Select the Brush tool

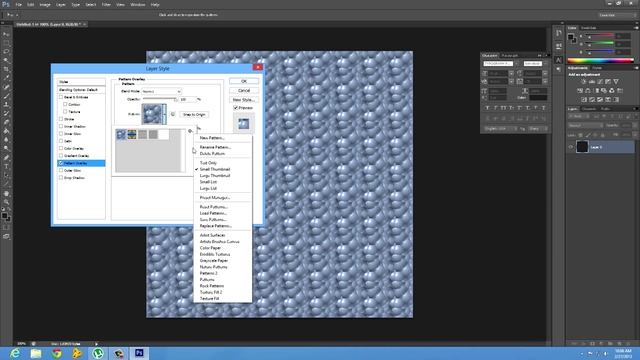pyautogui.click(x=6, y=96)
